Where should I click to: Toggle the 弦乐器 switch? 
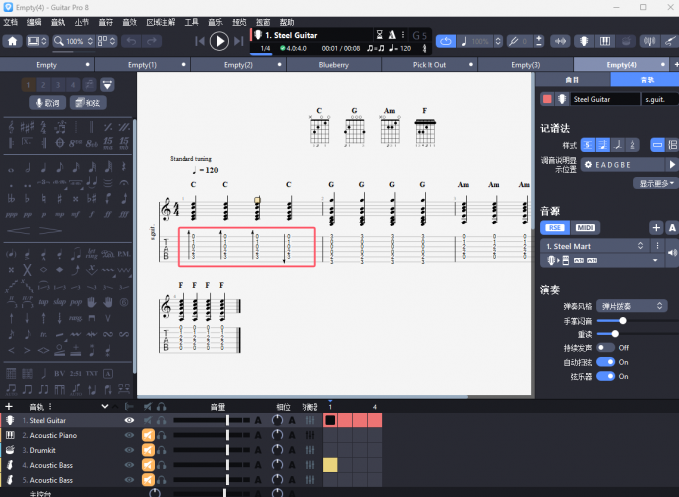[x=605, y=376]
